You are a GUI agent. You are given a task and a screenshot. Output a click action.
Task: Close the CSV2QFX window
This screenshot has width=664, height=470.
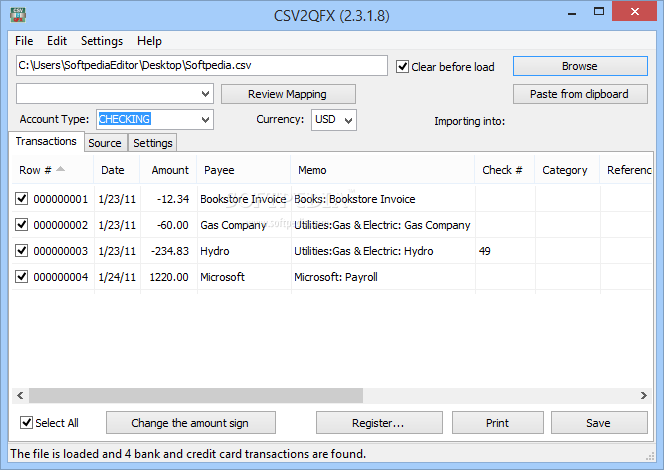coord(635,11)
